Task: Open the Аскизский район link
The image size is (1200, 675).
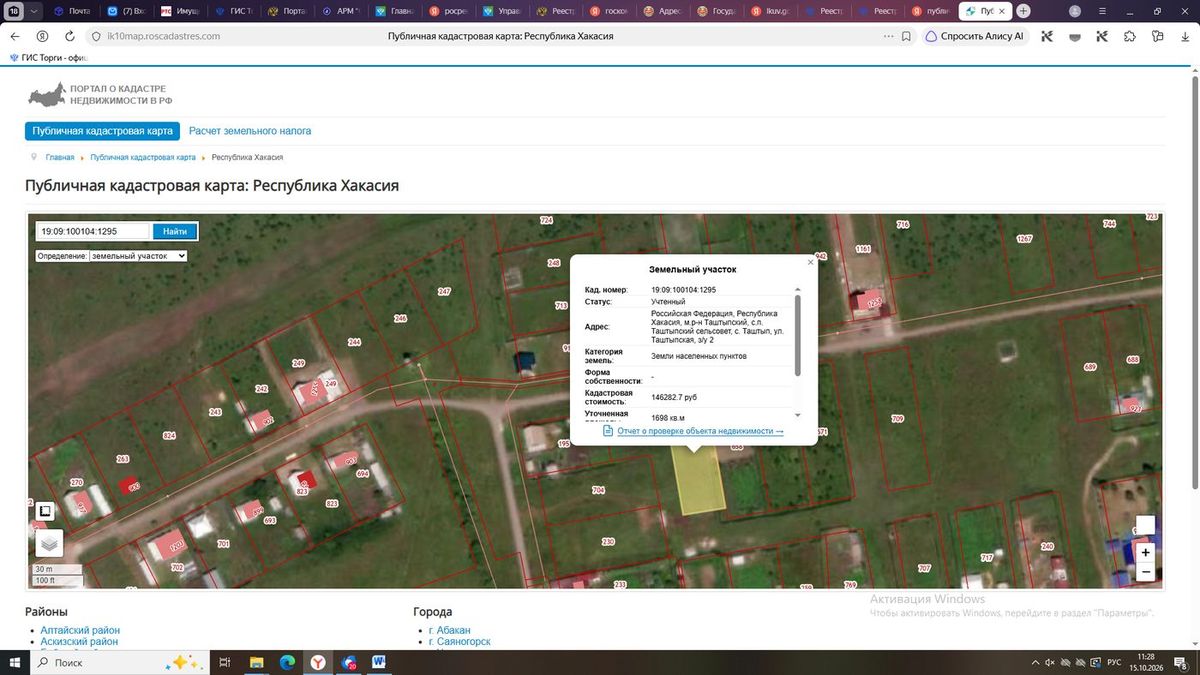Action: [79, 642]
